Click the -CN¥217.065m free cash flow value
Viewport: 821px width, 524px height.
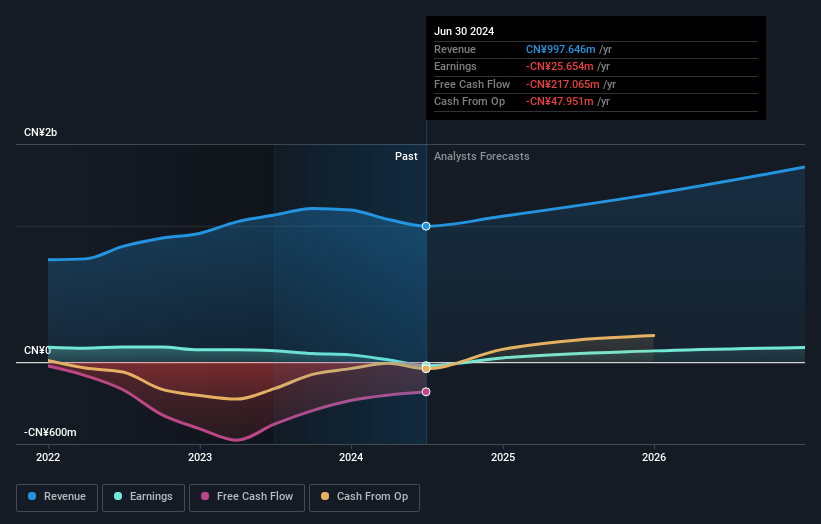pyautogui.click(x=563, y=84)
